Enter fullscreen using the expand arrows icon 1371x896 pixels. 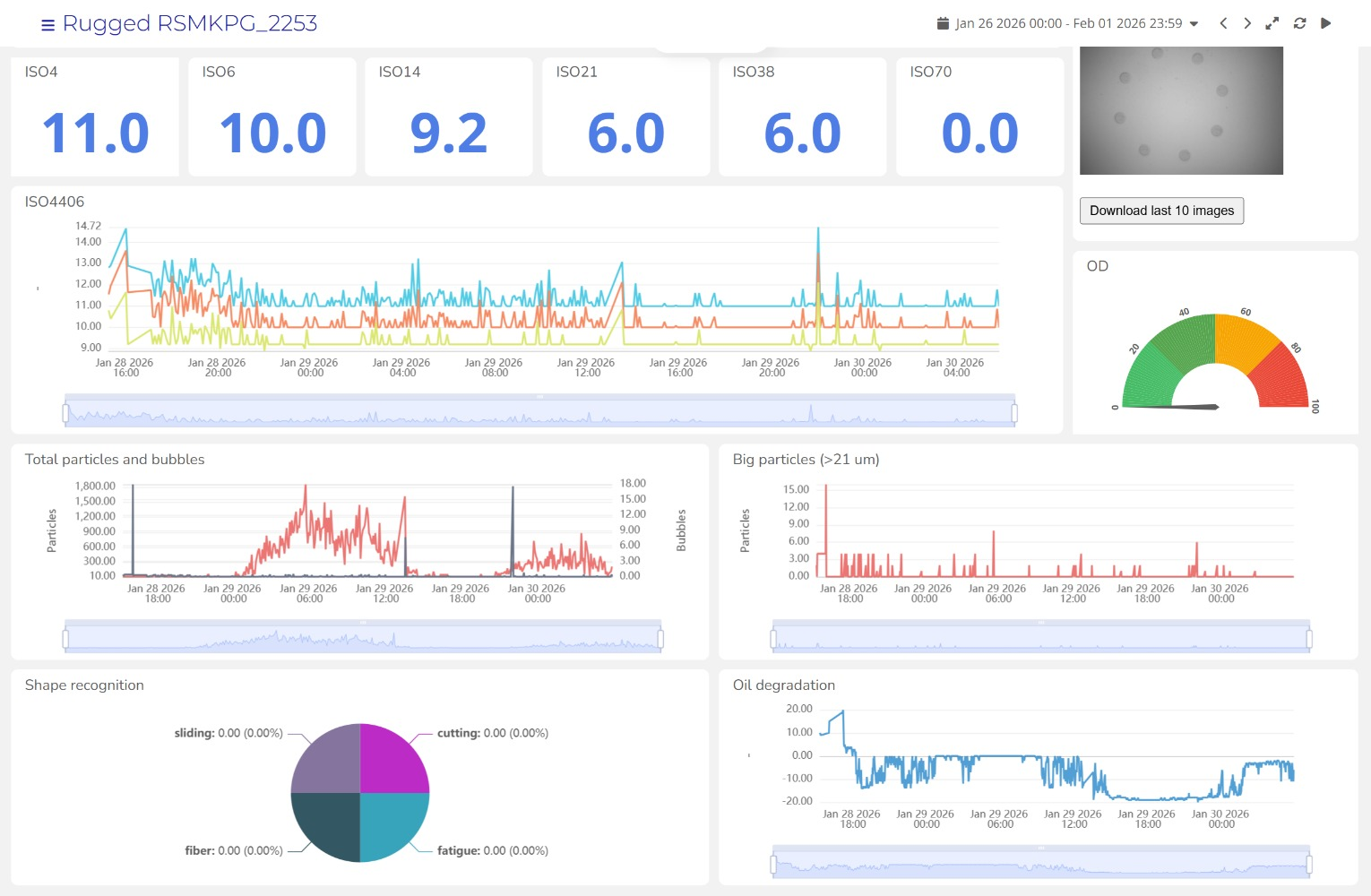(x=1272, y=23)
